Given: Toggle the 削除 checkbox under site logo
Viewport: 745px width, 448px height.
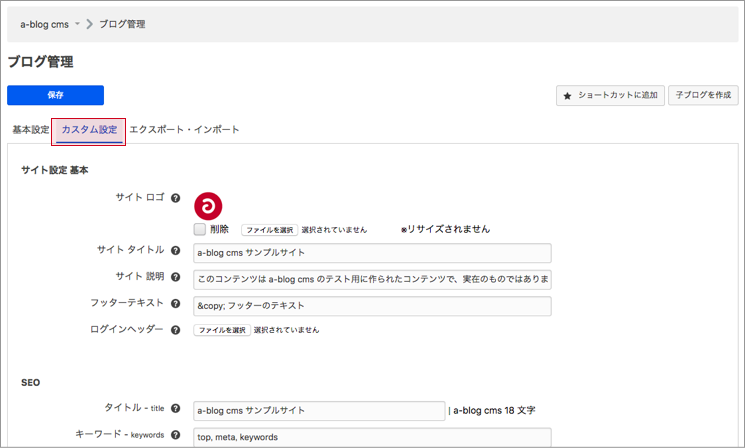Looking at the screenshot, I should pos(200,229).
